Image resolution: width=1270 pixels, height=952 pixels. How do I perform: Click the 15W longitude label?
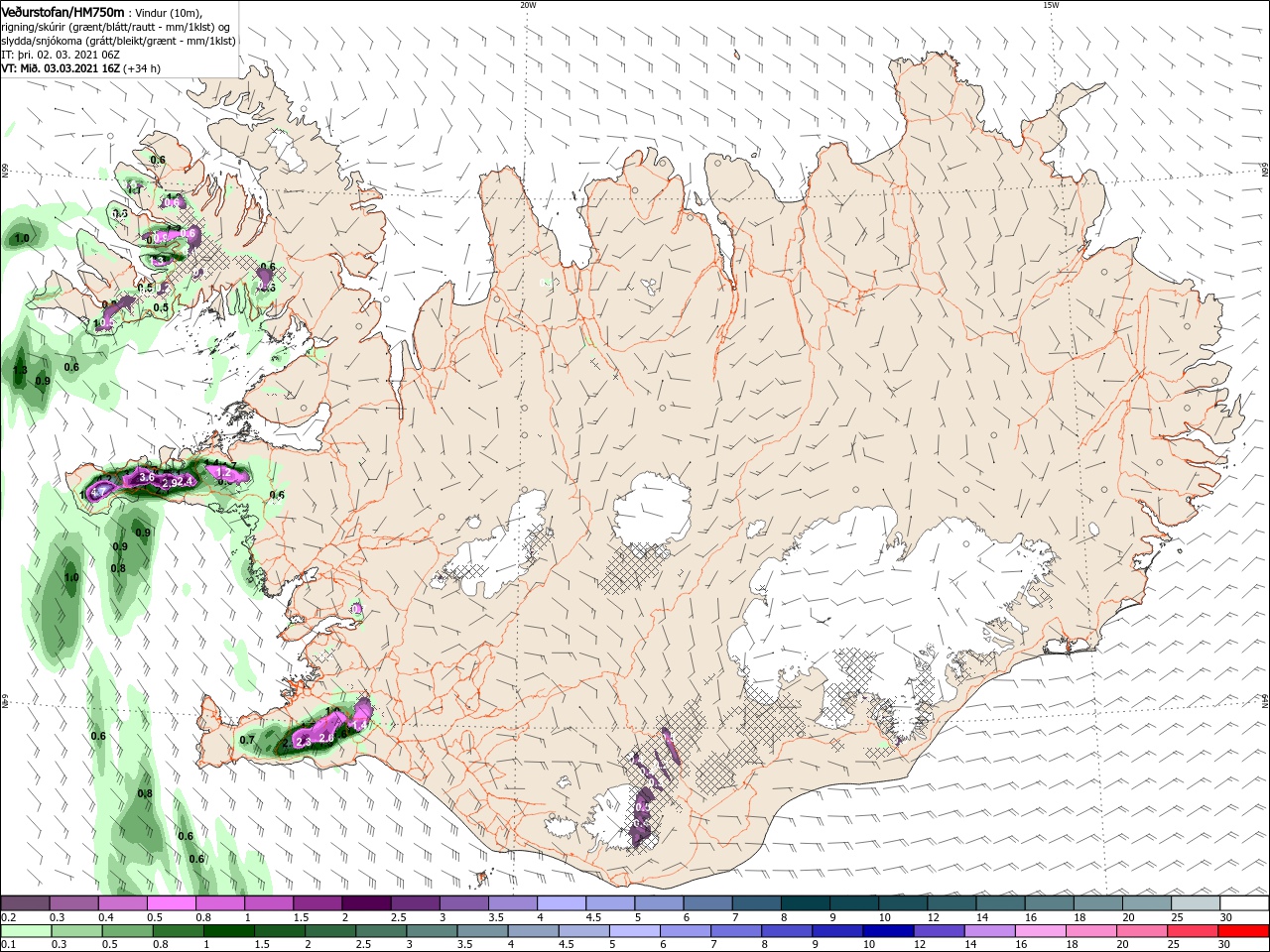[x=1051, y=5]
